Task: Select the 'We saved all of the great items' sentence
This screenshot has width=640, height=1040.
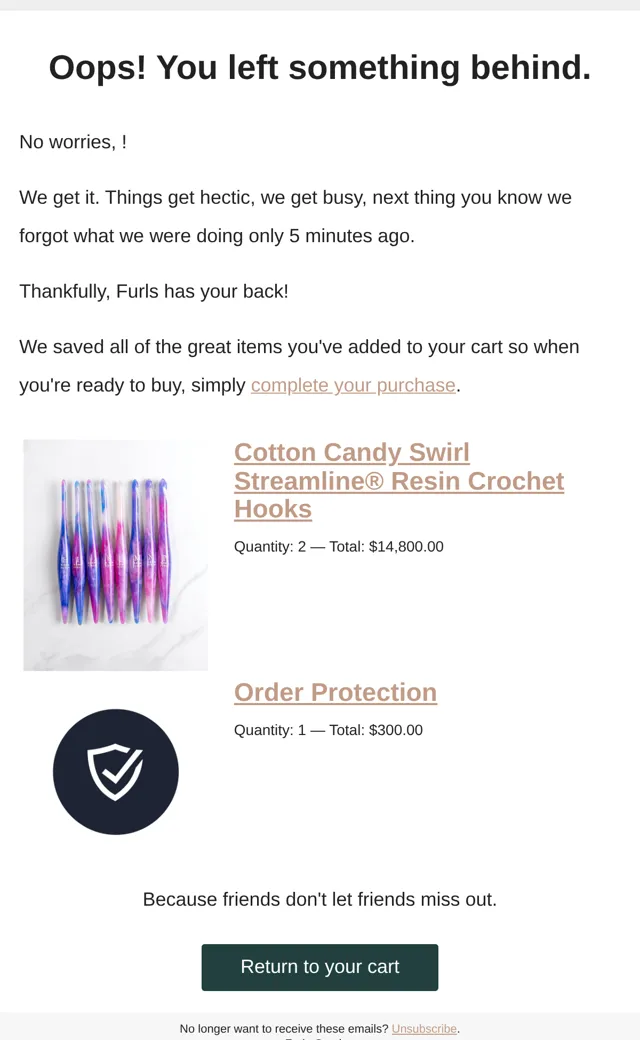Action: [x=299, y=366]
